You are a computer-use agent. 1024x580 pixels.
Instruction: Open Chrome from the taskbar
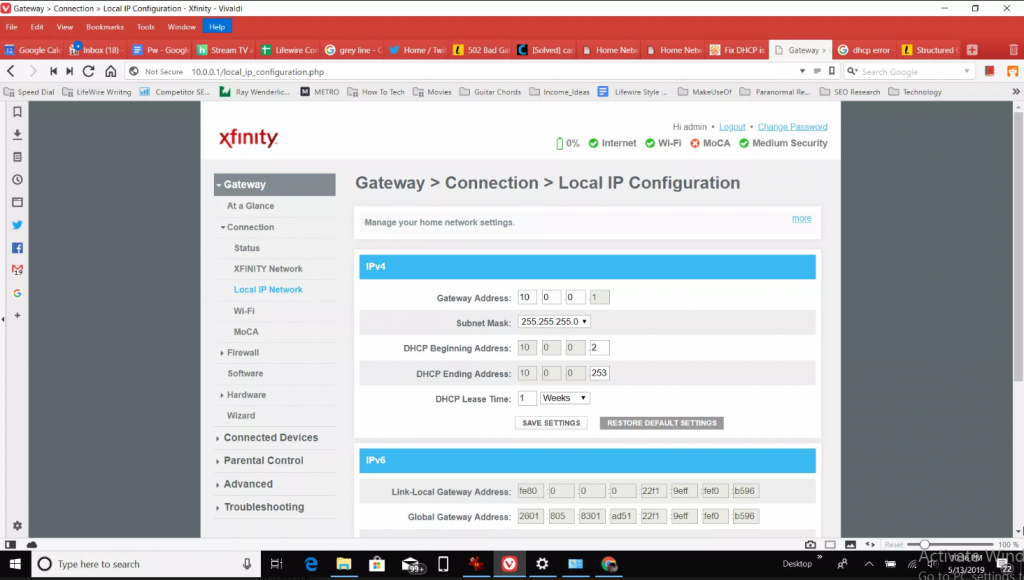pyautogui.click(x=609, y=564)
